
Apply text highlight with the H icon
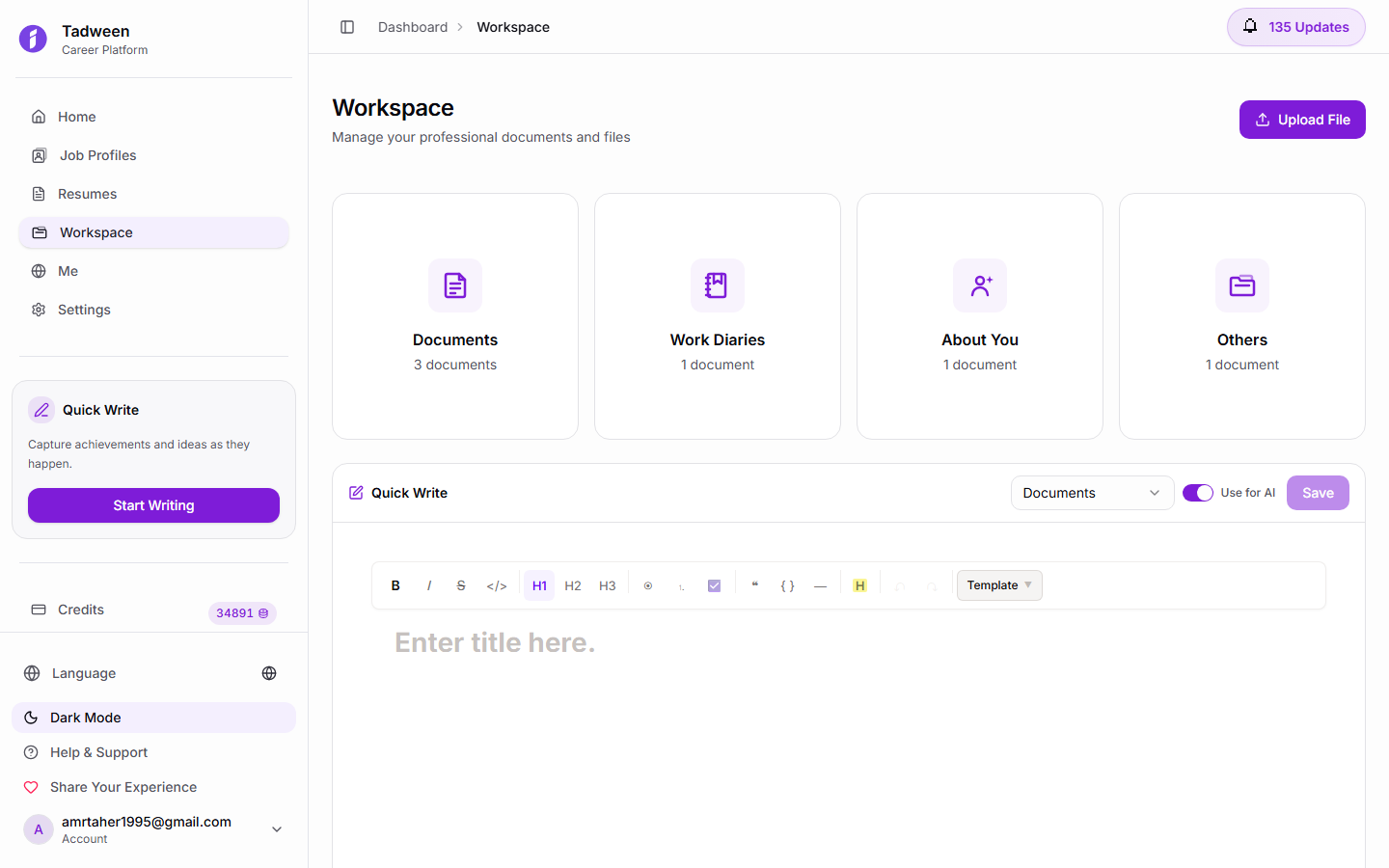(x=859, y=585)
